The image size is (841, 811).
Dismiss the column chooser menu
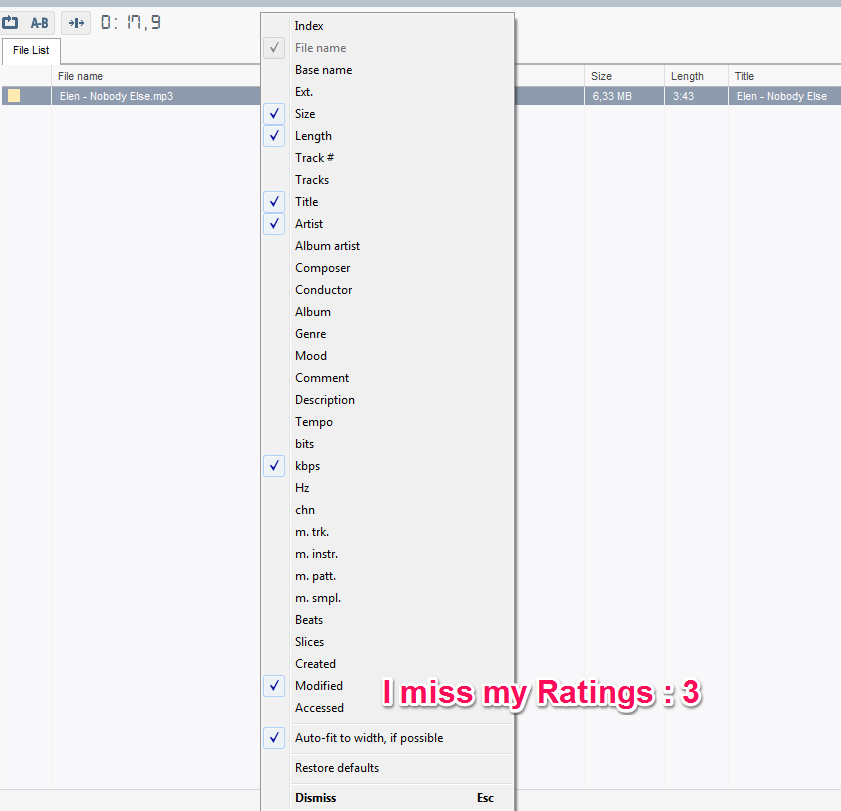tap(315, 797)
